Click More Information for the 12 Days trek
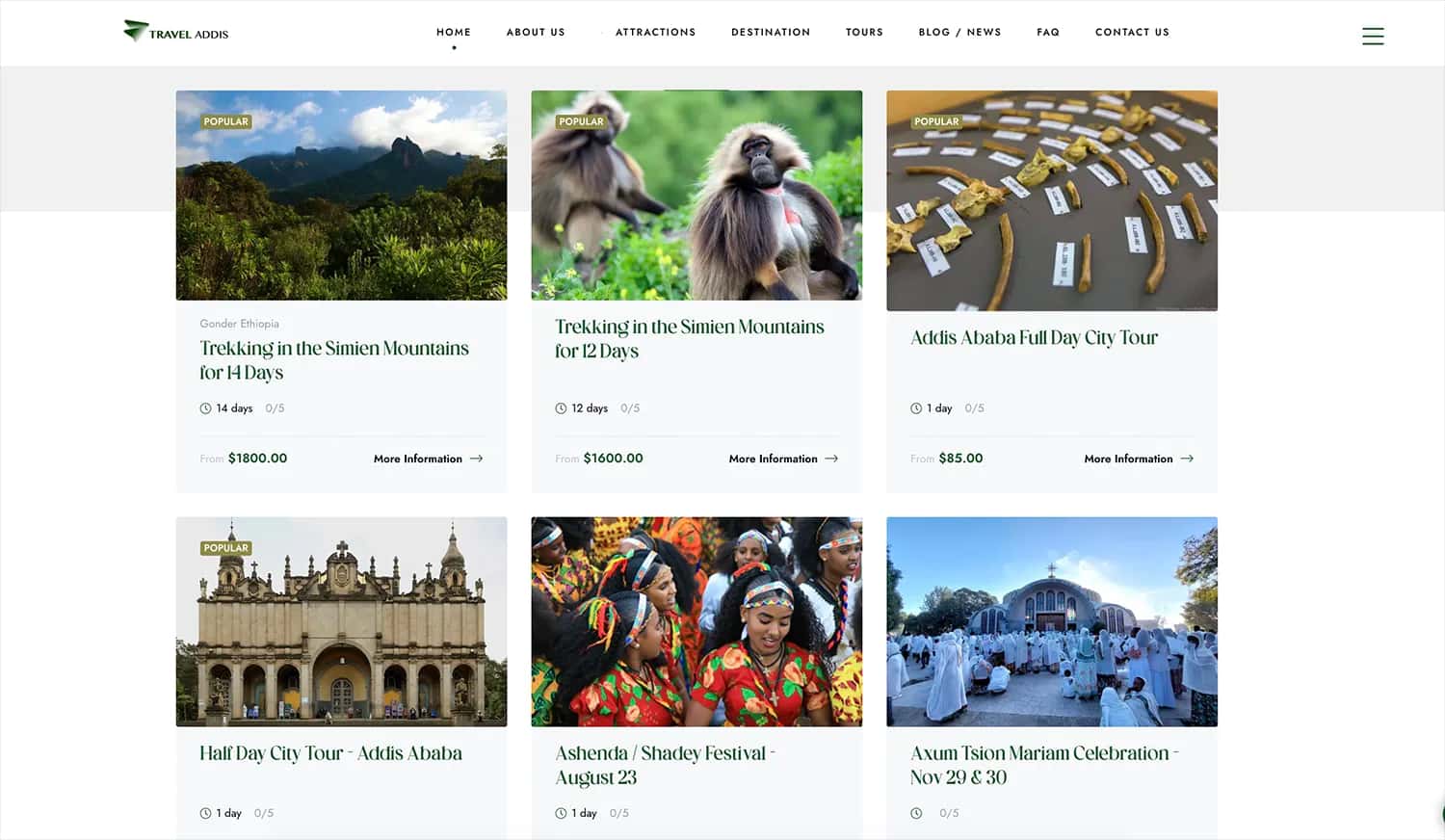Viewport: 1445px width, 840px height. [x=774, y=459]
